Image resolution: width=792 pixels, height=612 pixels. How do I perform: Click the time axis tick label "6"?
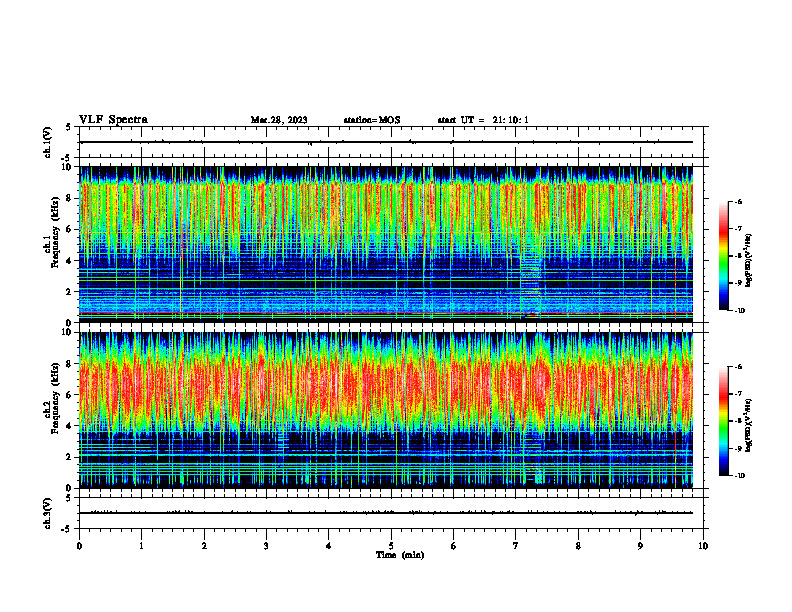pos(454,546)
